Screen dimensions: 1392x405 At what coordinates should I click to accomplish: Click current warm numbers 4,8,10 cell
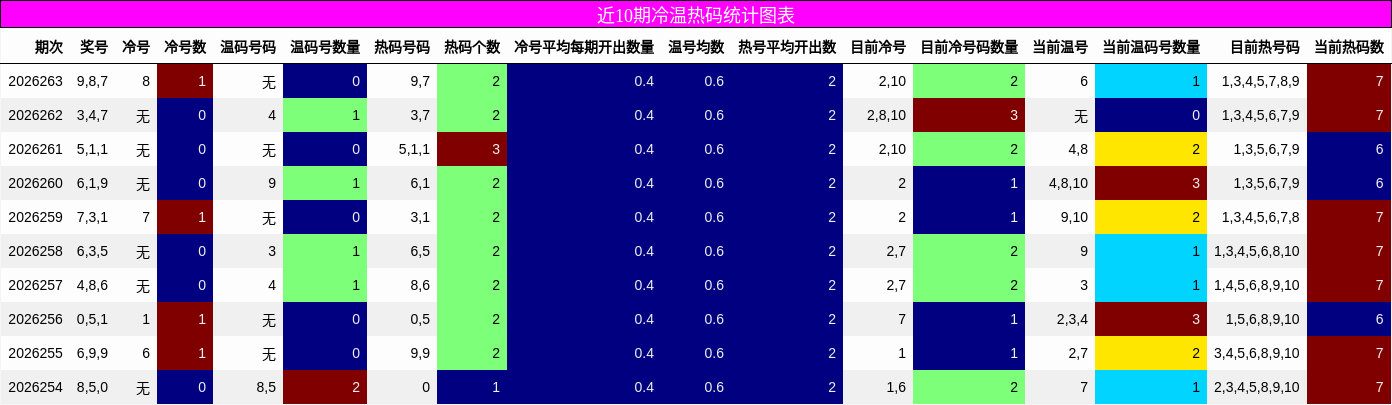pos(1060,183)
